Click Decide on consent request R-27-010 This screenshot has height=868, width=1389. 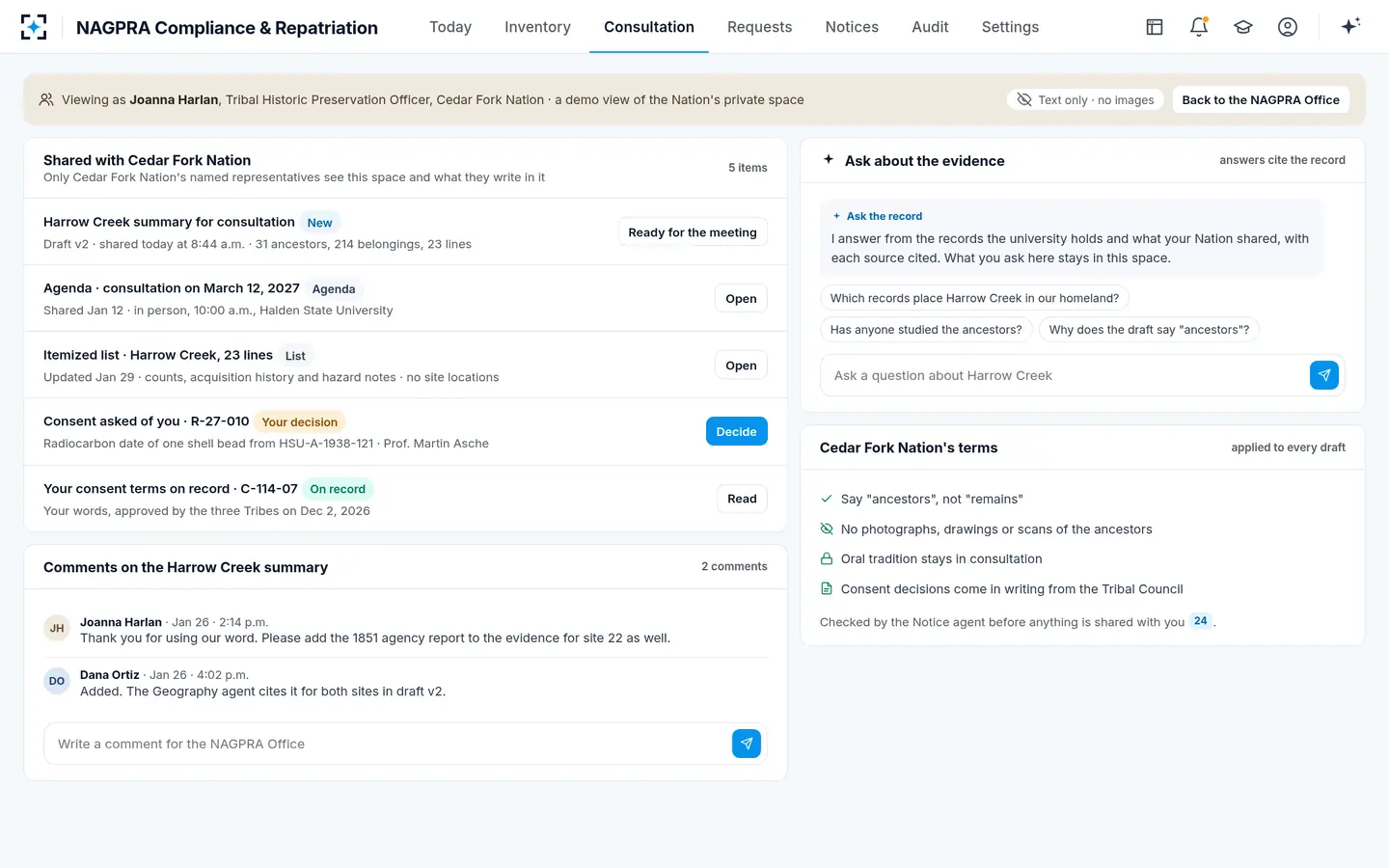pos(736,431)
